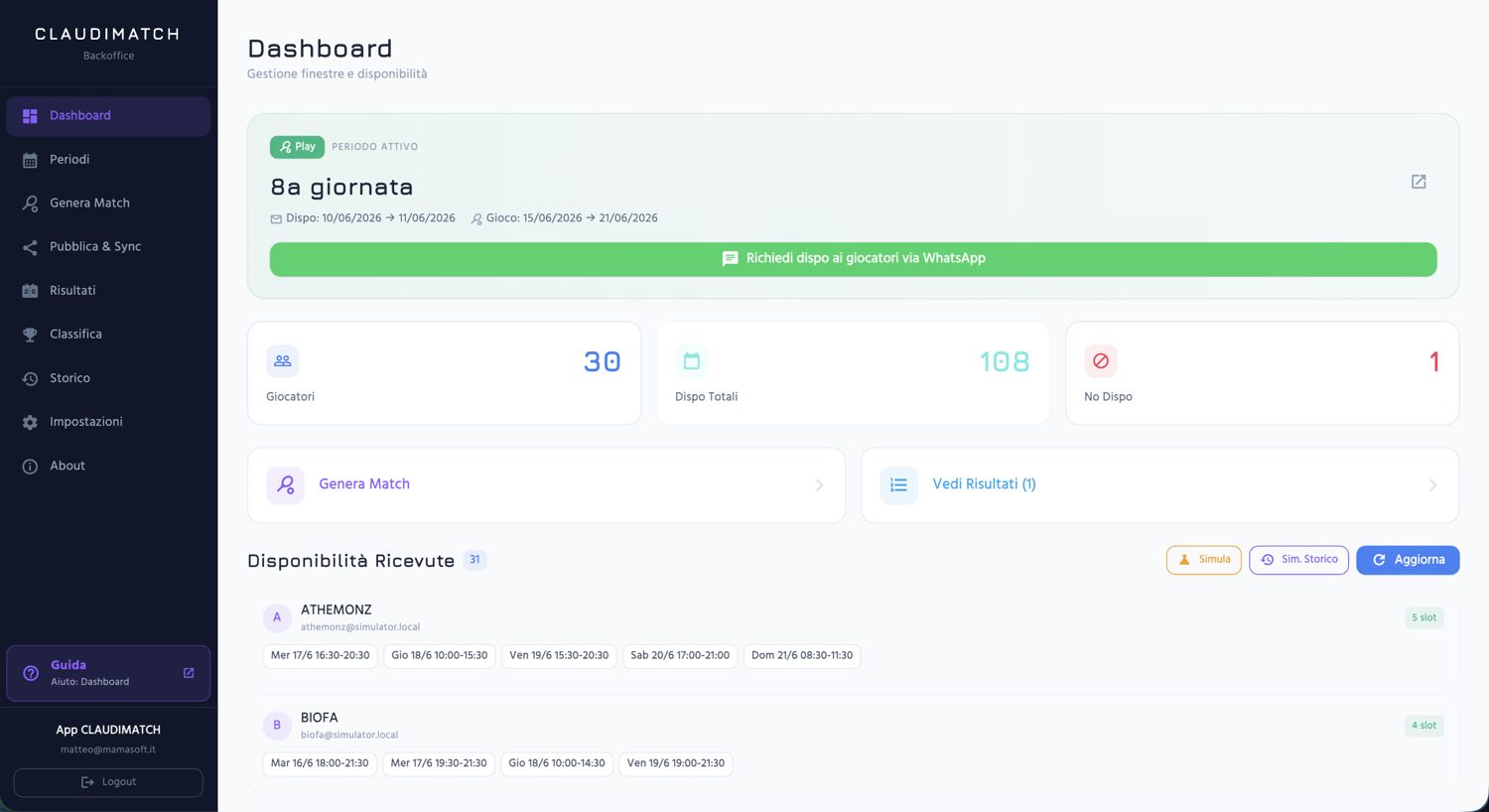Click the Impostazioni gear icon
This screenshot has height=812, width=1489.
click(30, 422)
